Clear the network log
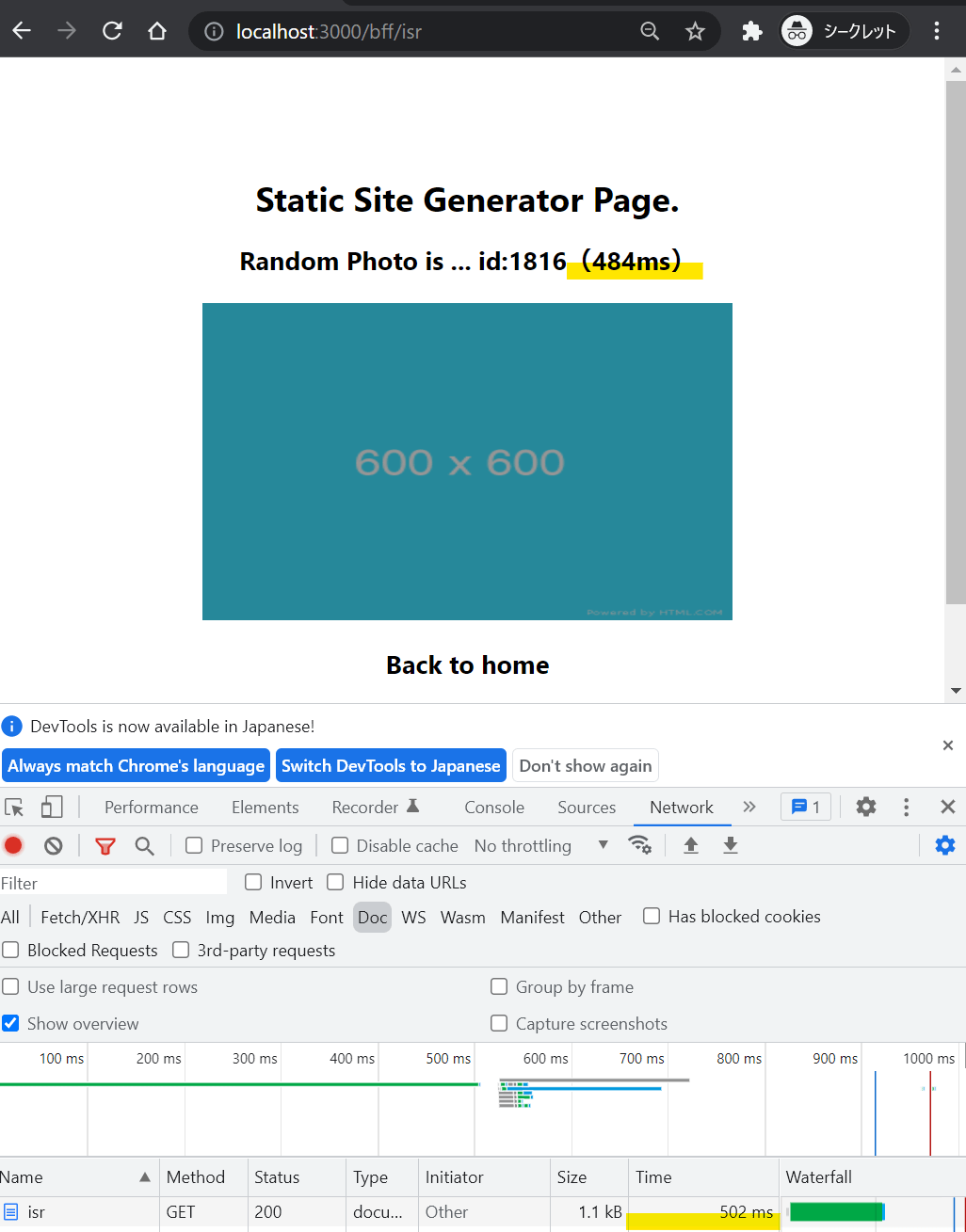The width and height of the screenshot is (966, 1232). pyautogui.click(x=54, y=845)
